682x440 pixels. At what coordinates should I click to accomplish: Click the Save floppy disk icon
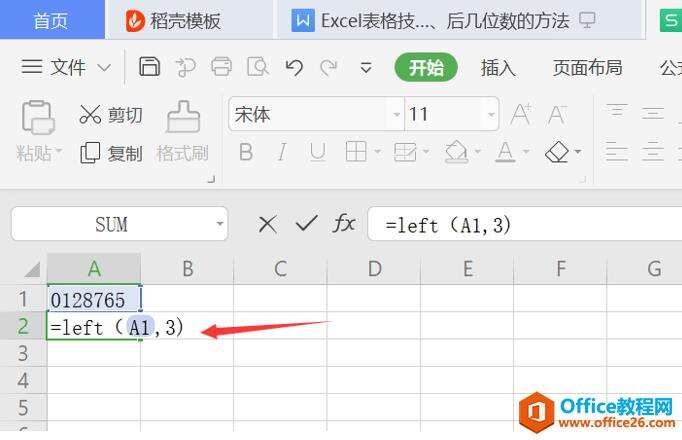[149, 67]
